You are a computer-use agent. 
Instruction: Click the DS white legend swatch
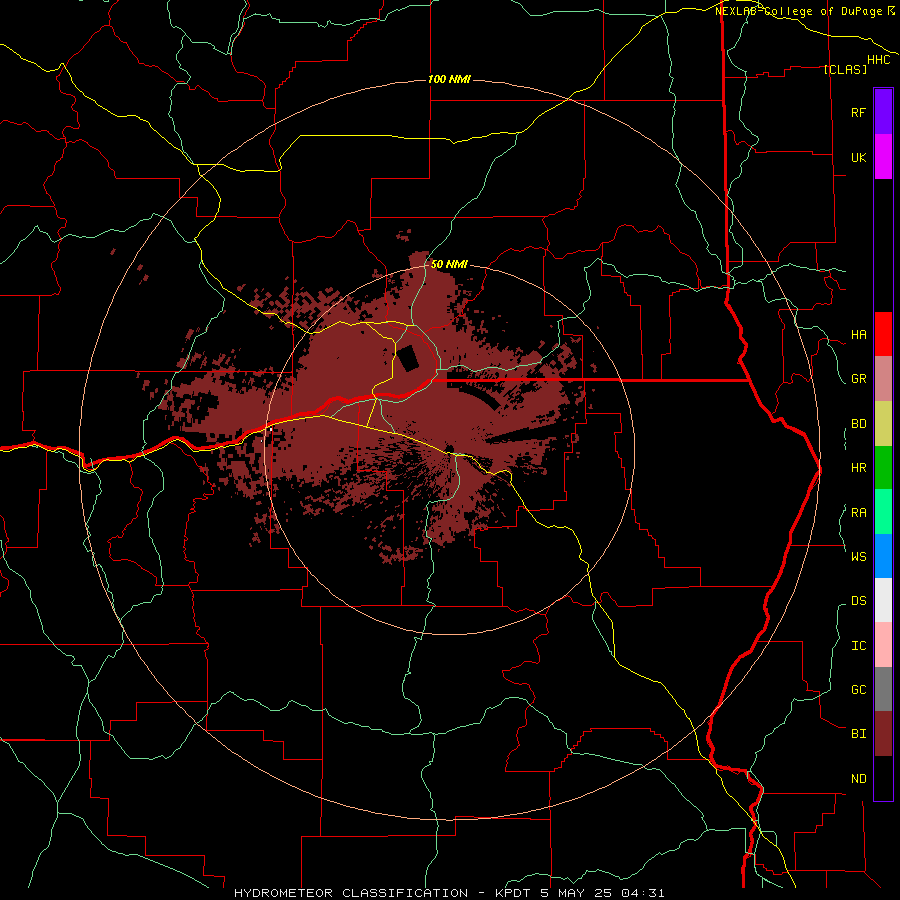coord(883,600)
